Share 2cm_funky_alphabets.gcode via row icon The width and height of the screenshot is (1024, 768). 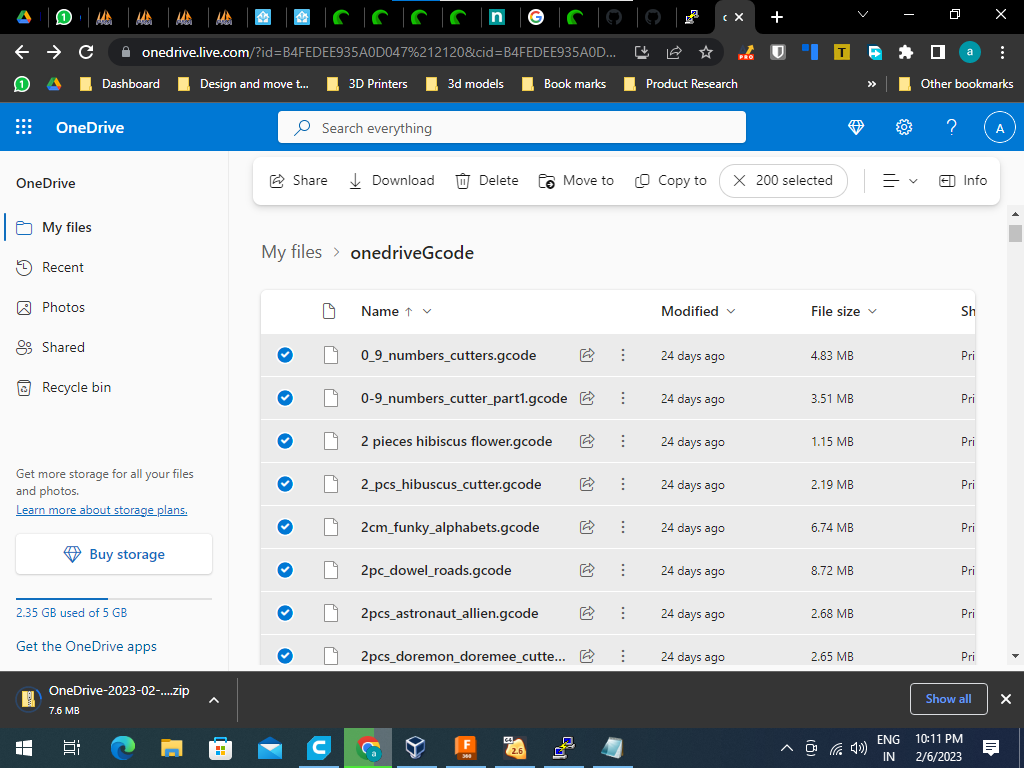pos(587,527)
